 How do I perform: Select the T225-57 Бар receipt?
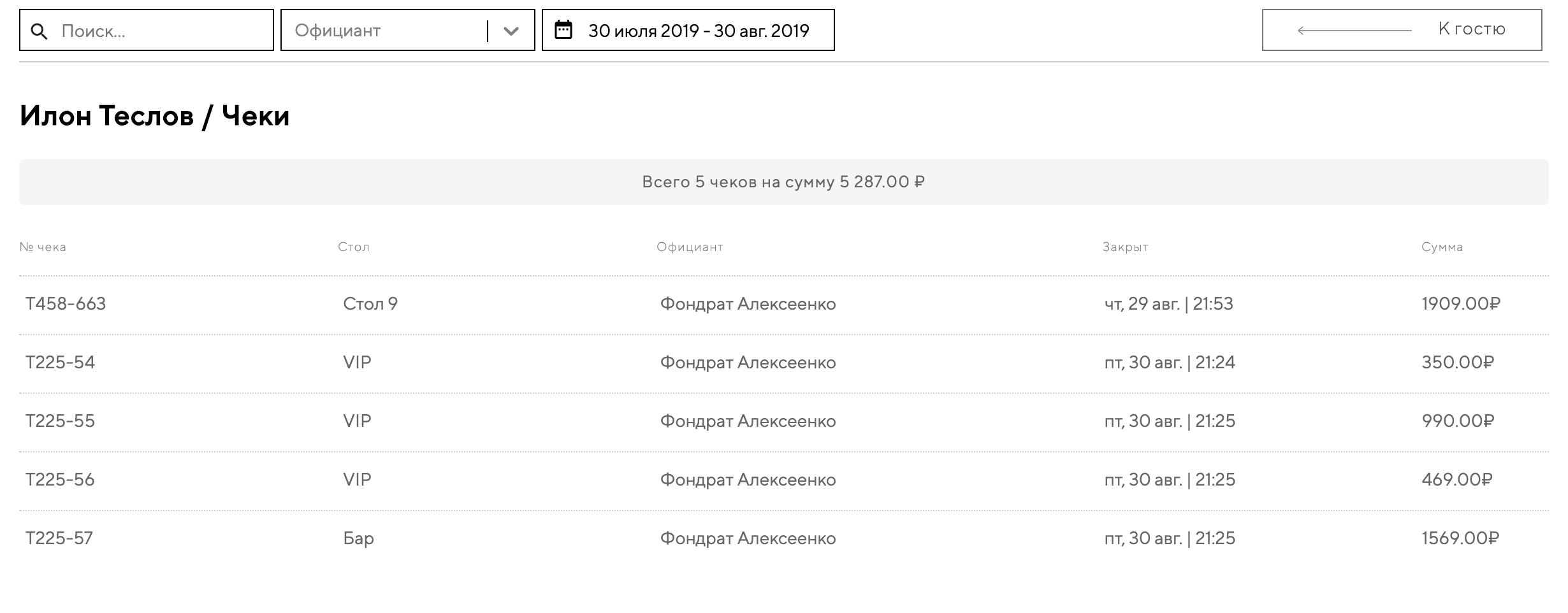pos(59,538)
